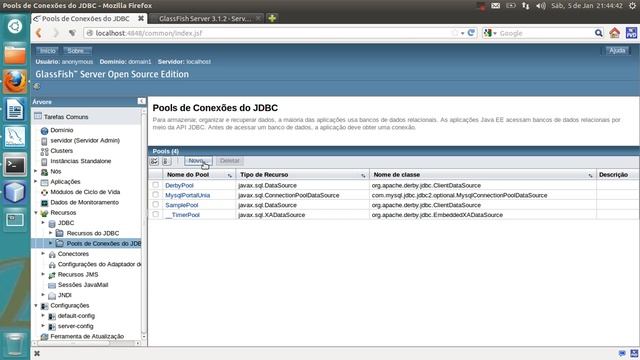
Task: Open network indicator in top panel
Action: (x=526, y=6)
